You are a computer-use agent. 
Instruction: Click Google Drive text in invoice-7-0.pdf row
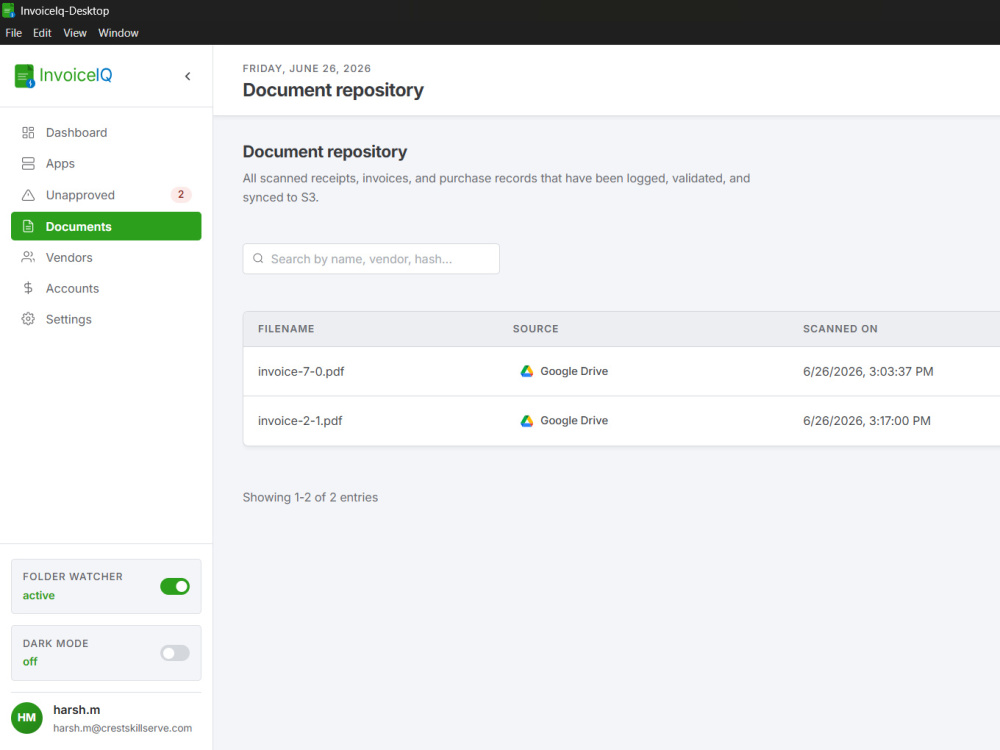pyautogui.click(x=574, y=371)
